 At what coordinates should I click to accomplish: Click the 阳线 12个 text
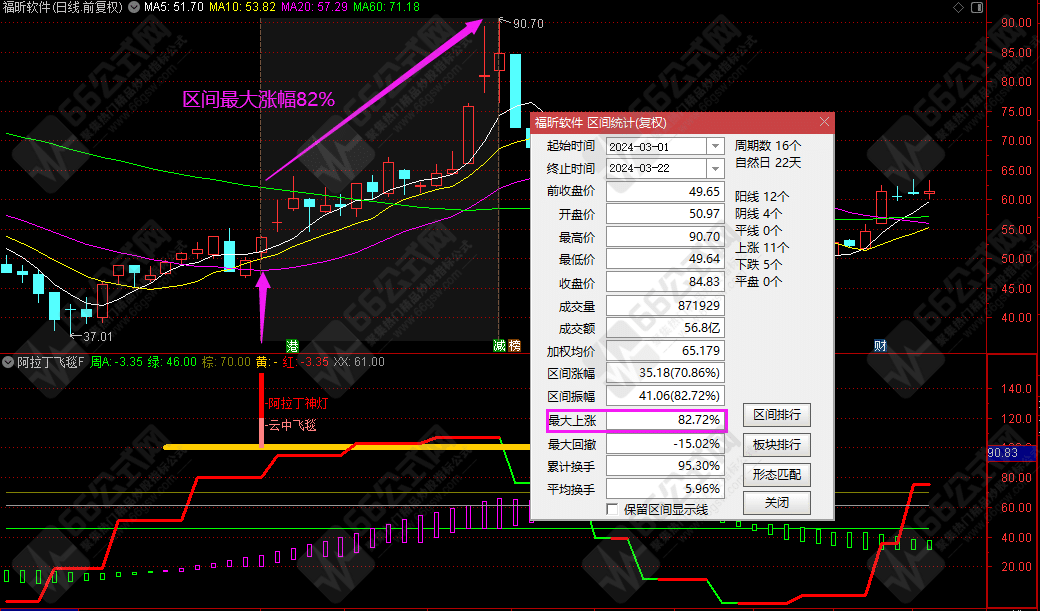pos(762,196)
